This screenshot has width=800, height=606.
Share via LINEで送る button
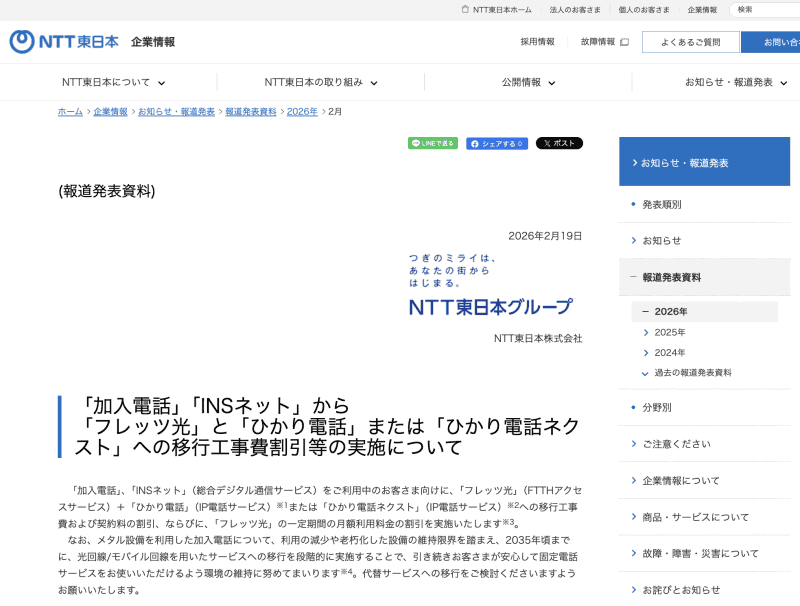pos(433,143)
